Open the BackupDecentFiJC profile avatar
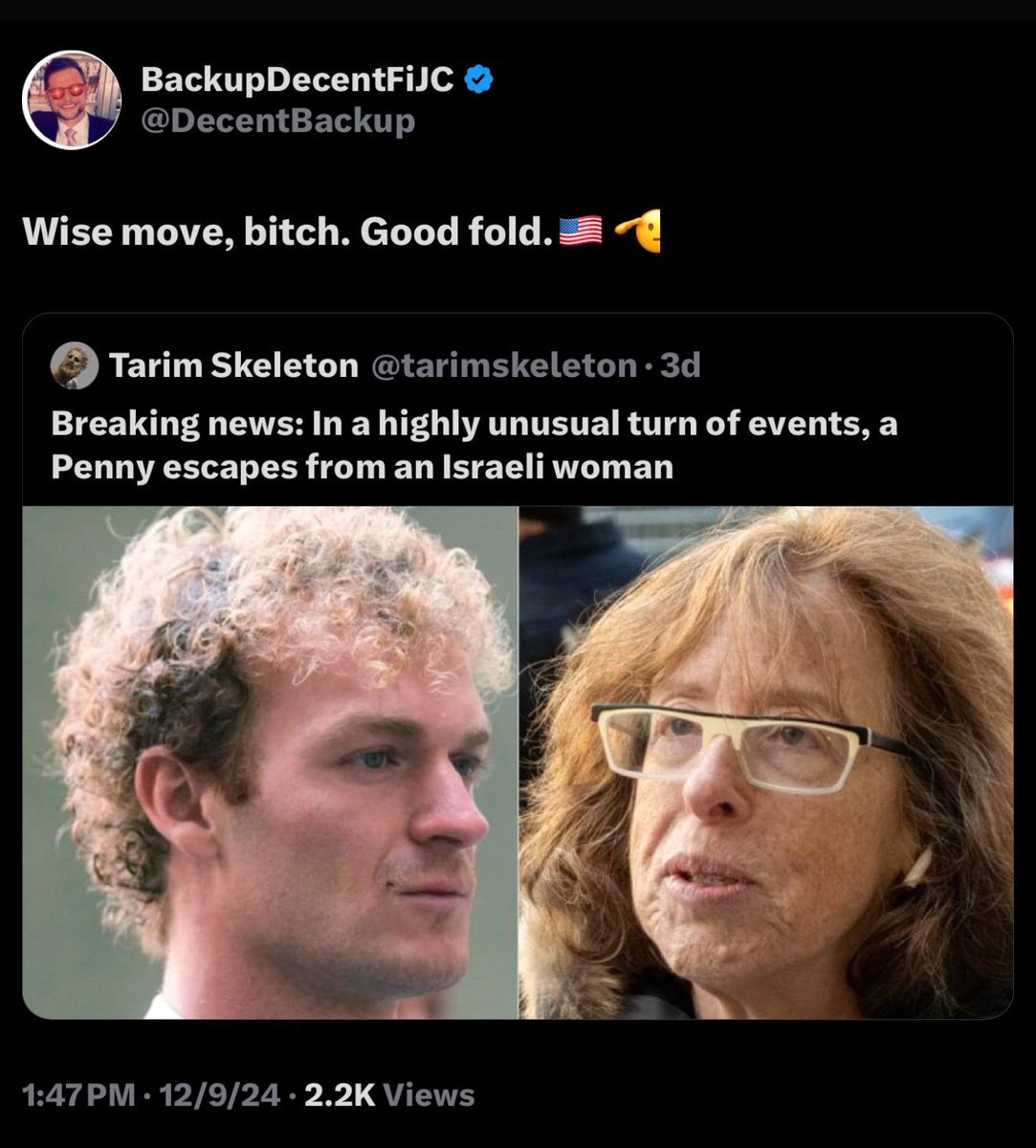Screen dimensions: 1036x1148 (72, 99)
